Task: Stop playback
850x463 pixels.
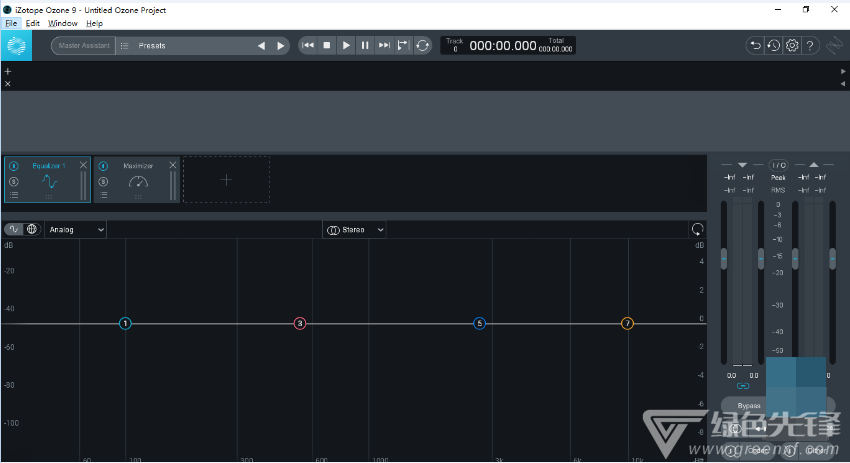Action: click(x=327, y=46)
